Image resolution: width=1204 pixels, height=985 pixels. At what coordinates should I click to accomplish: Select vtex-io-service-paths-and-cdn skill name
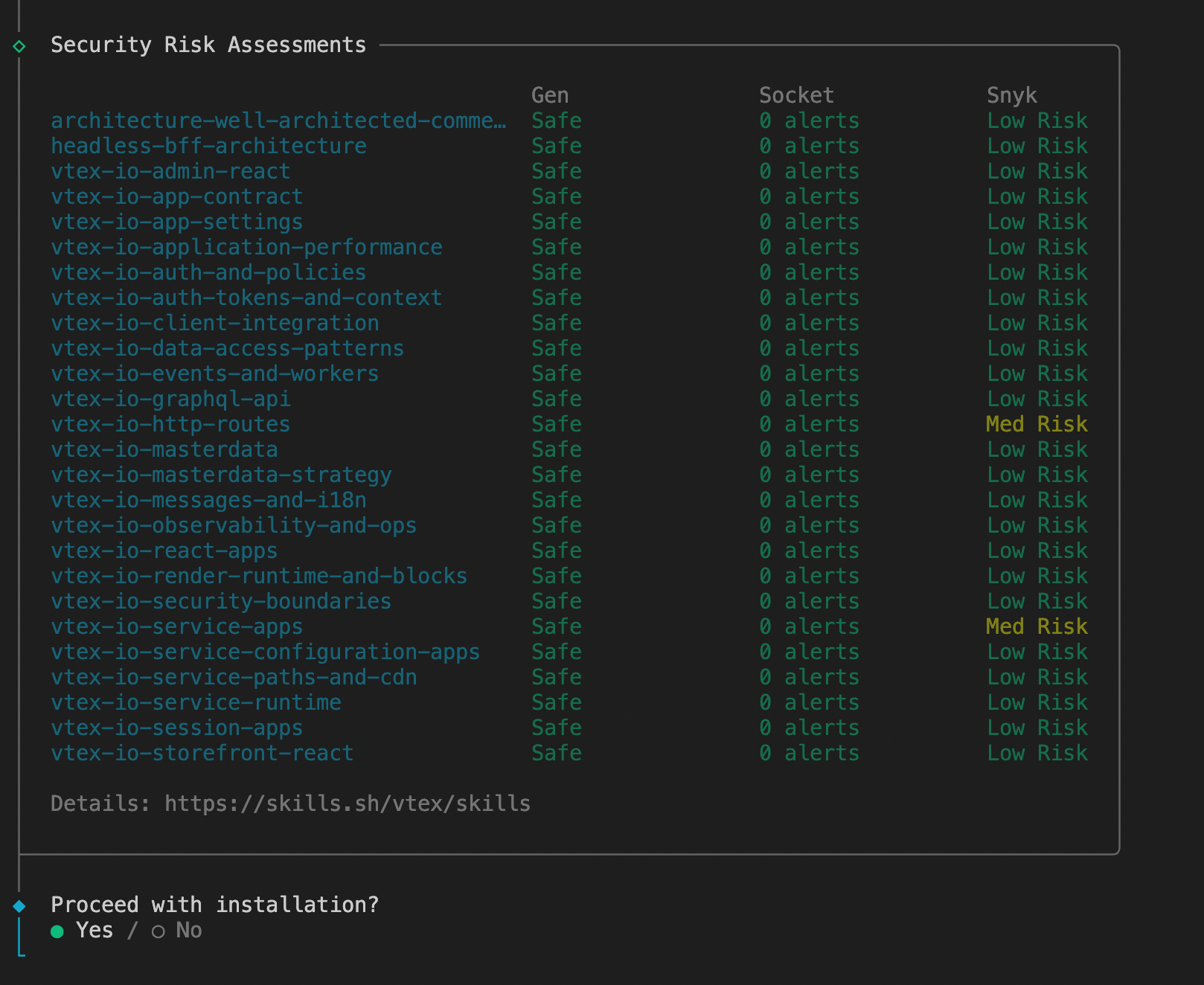pyautogui.click(x=234, y=677)
